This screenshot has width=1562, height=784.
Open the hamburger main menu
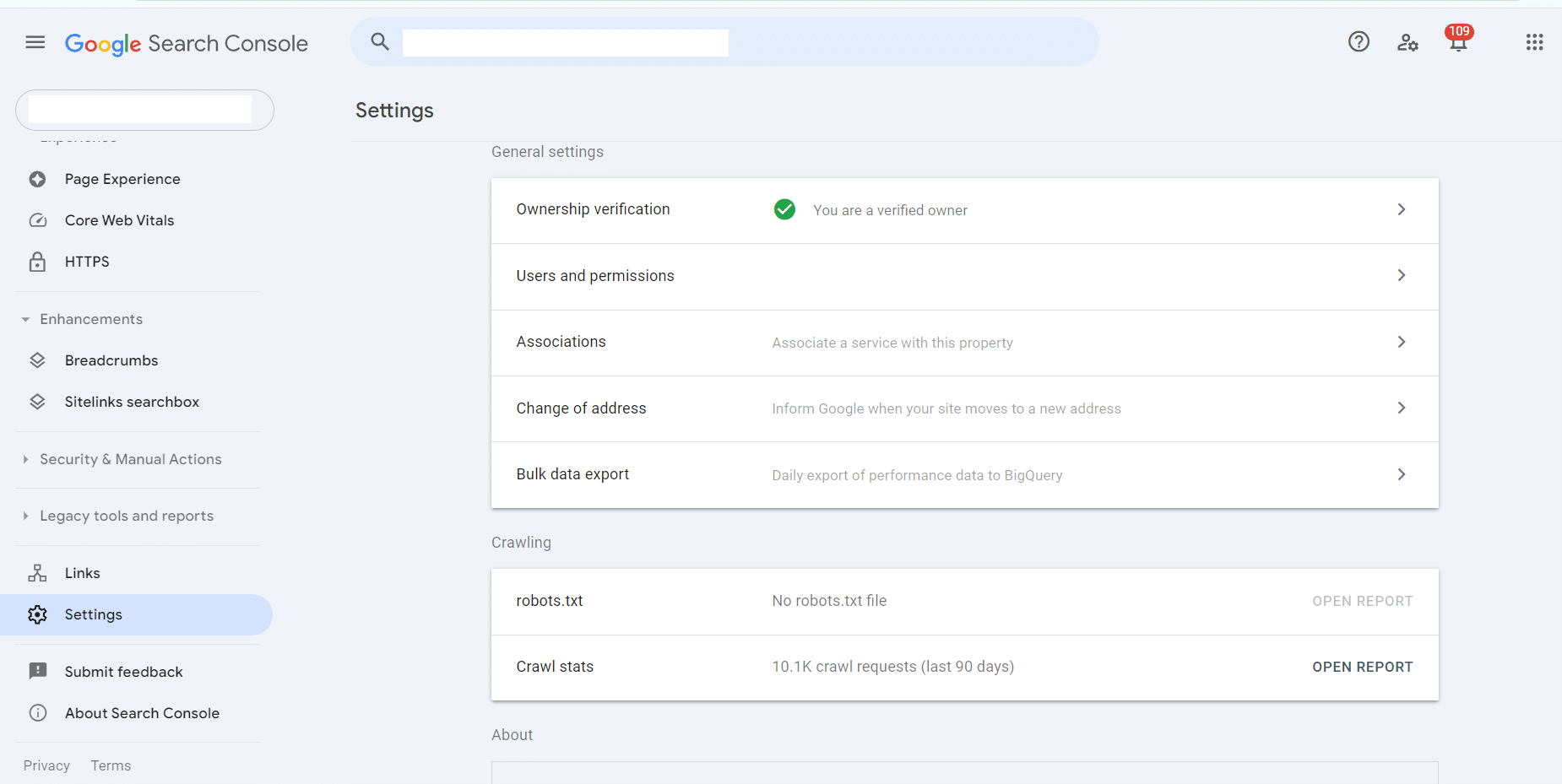pos(35,42)
